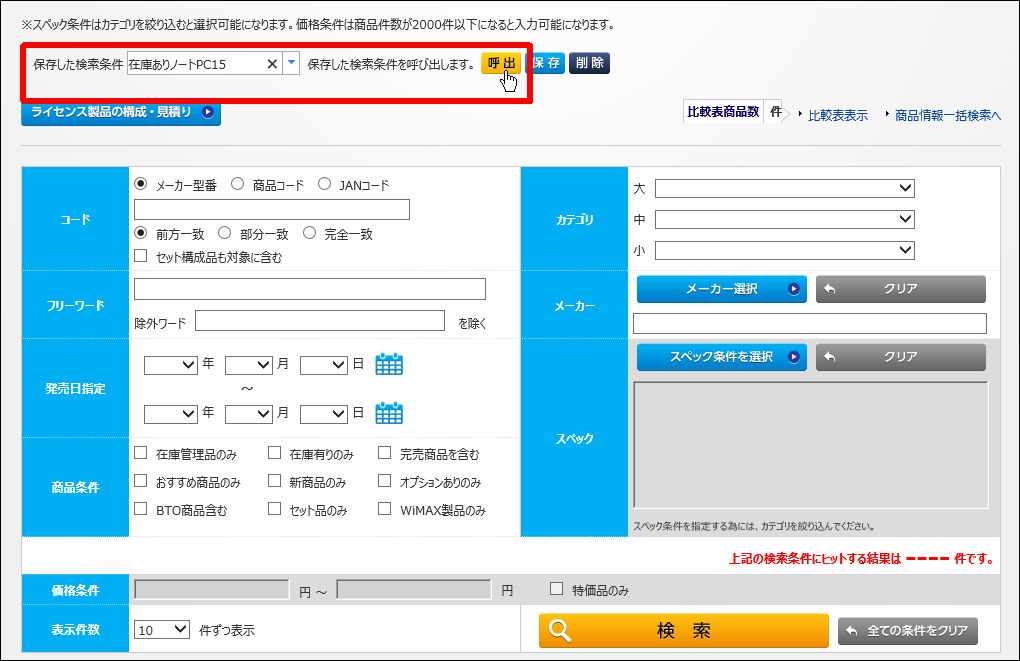Select 部分一致 partial match option
Viewport: 1020px width, 661px height.
[225, 233]
